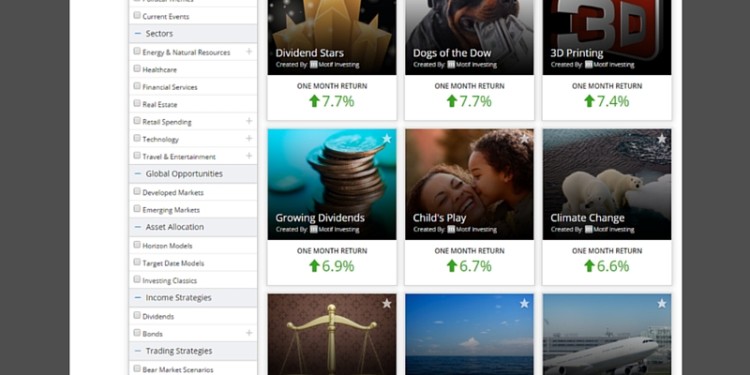
Task: Star the Growing Dividends motif
Action: 386,139
